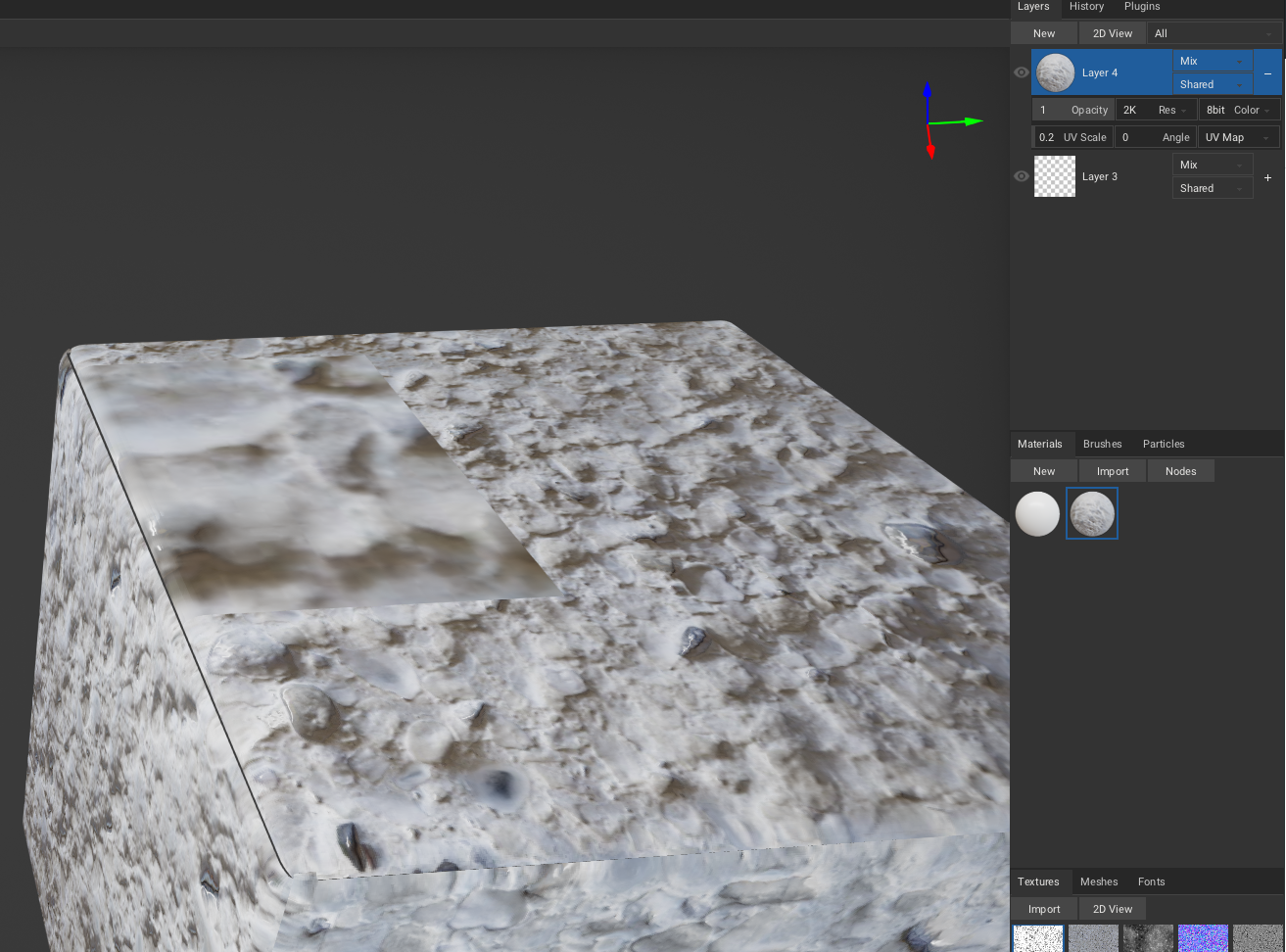1286x952 pixels.
Task: Open the UV Map dropdown
Action: point(1236,136)
